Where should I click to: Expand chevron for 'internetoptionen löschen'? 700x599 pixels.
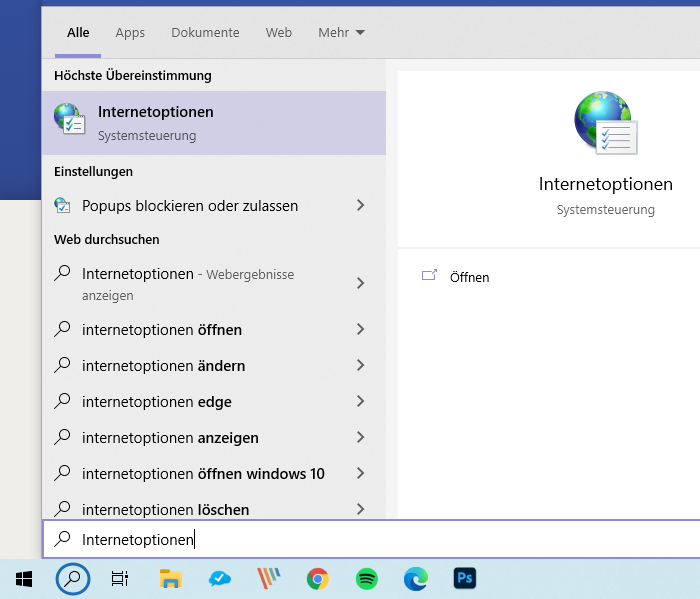pyautogui.click(x=360, y=509)
